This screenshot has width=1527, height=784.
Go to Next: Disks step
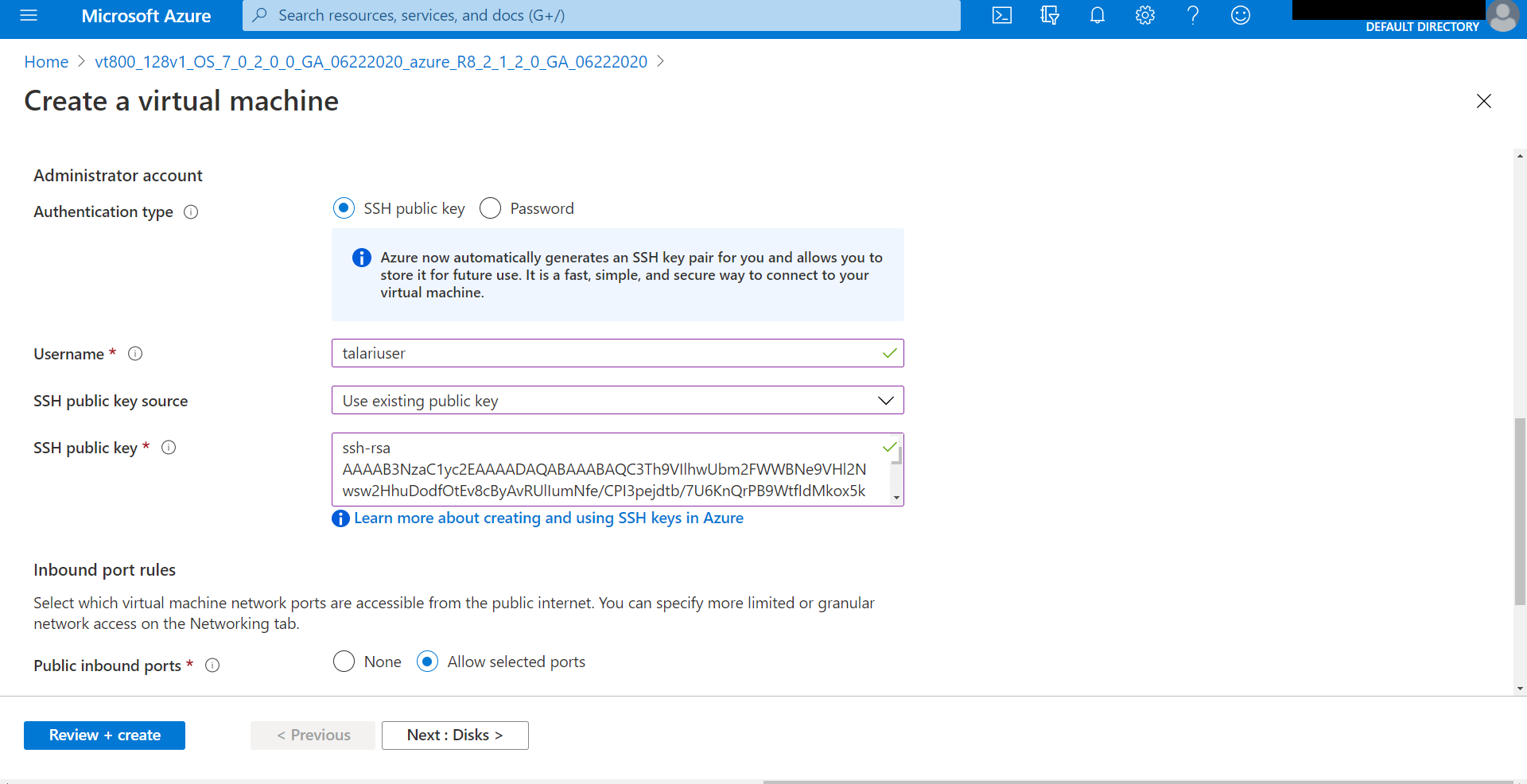(455, 735)
